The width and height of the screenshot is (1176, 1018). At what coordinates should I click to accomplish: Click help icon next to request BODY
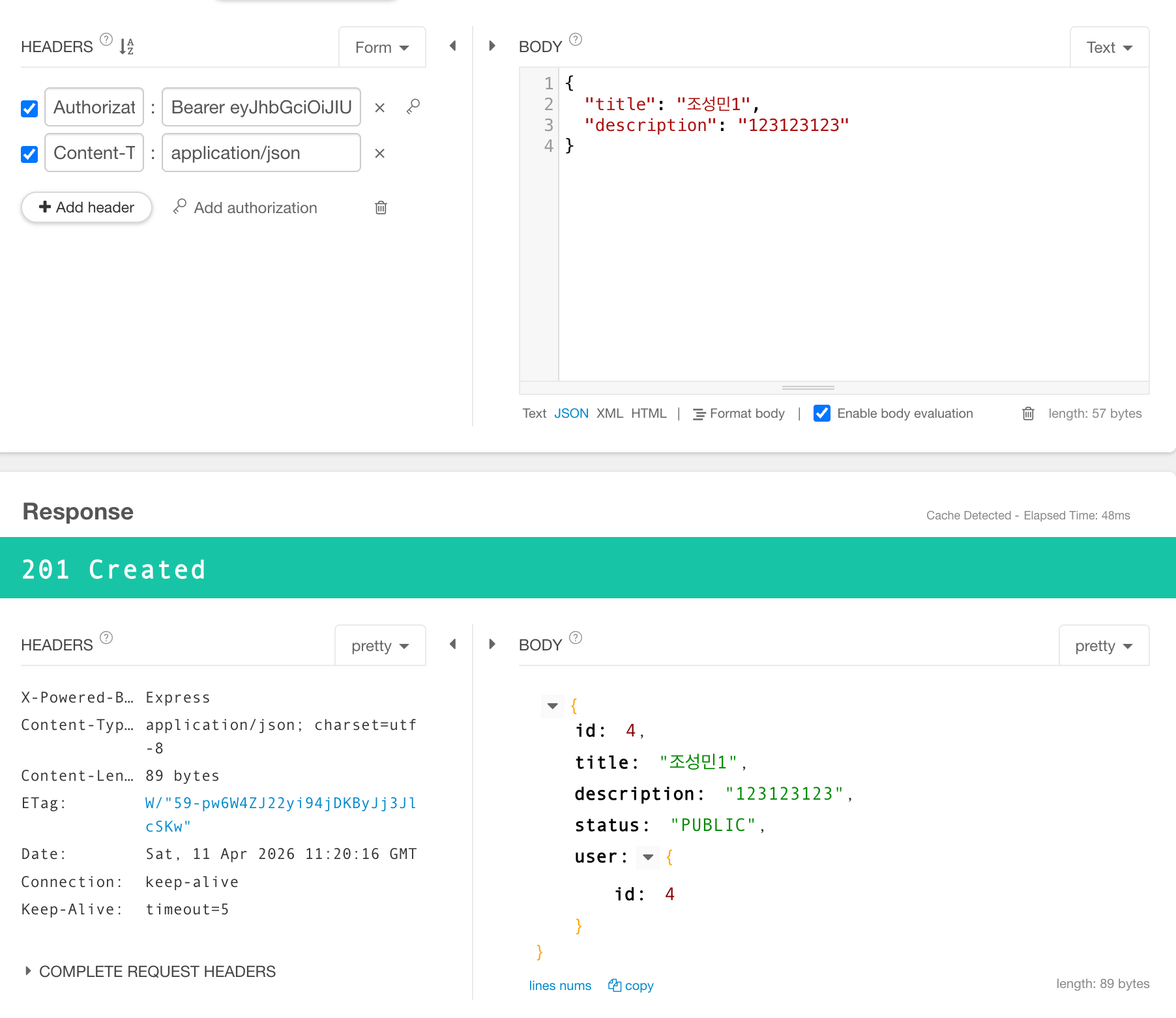tap(575, 40)
